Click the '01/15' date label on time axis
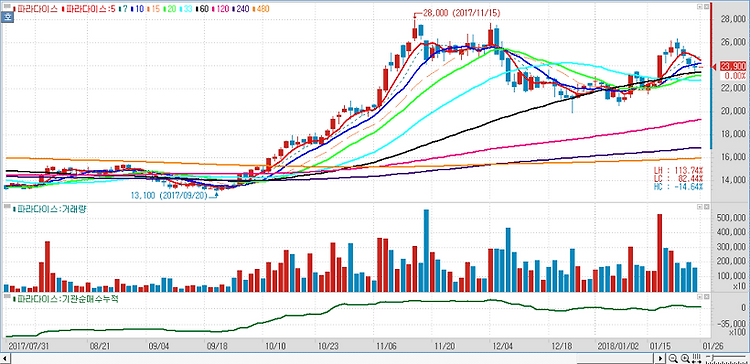Image resolution: width=750 pixels, height=364 pixels. point(659,345)
